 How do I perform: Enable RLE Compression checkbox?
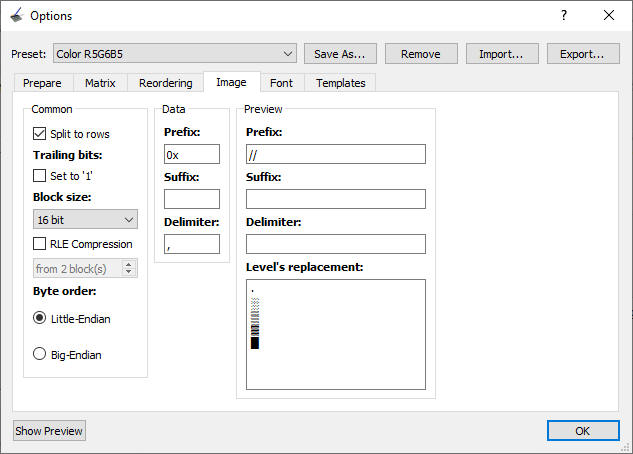point(40,244)
